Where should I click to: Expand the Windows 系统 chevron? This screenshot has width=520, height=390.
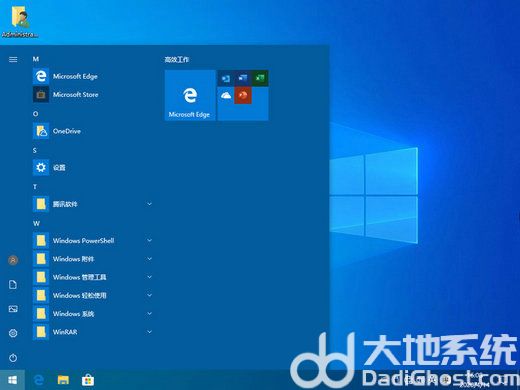(149, 314)
